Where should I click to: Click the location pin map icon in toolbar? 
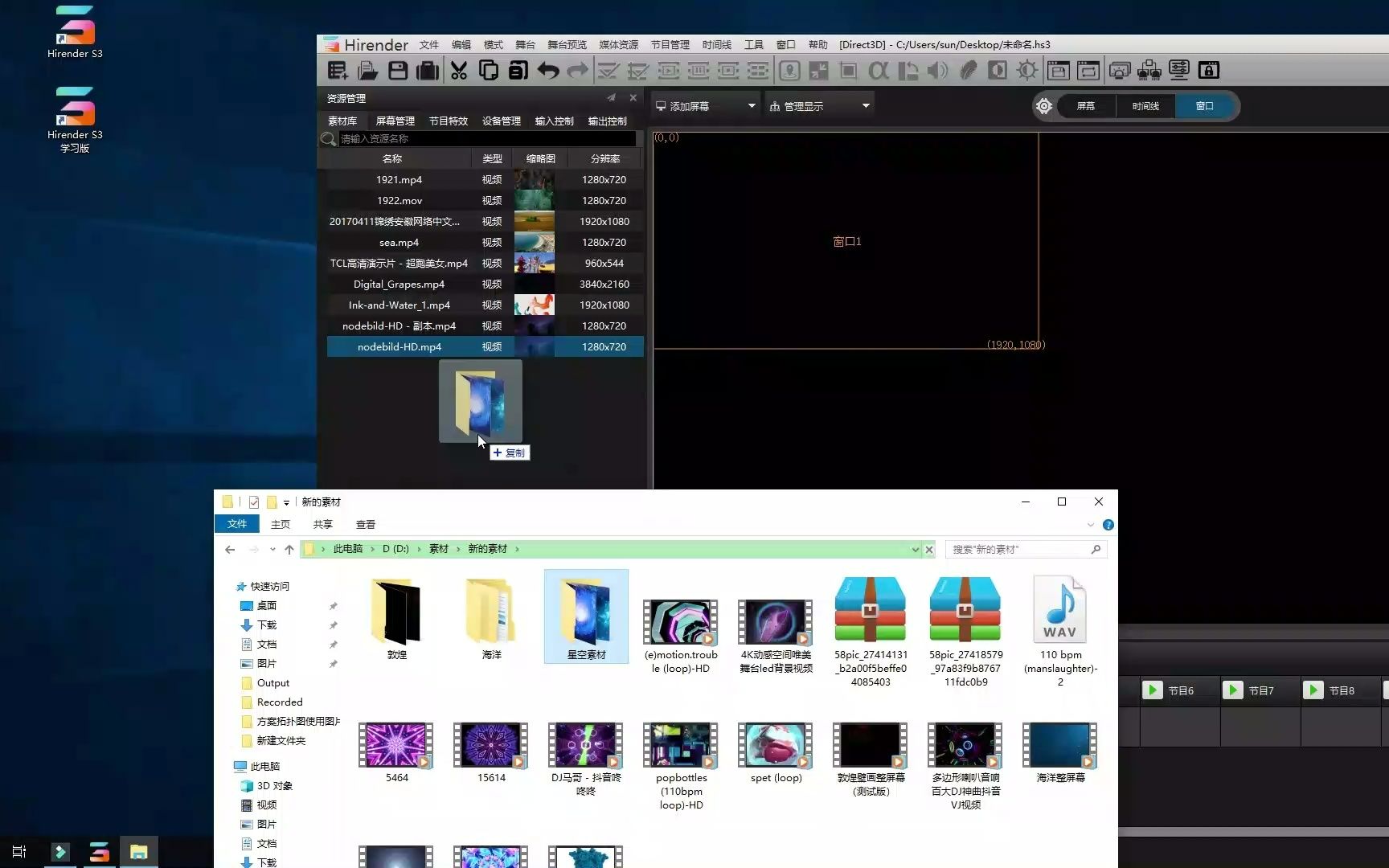[x=789, y=71]
